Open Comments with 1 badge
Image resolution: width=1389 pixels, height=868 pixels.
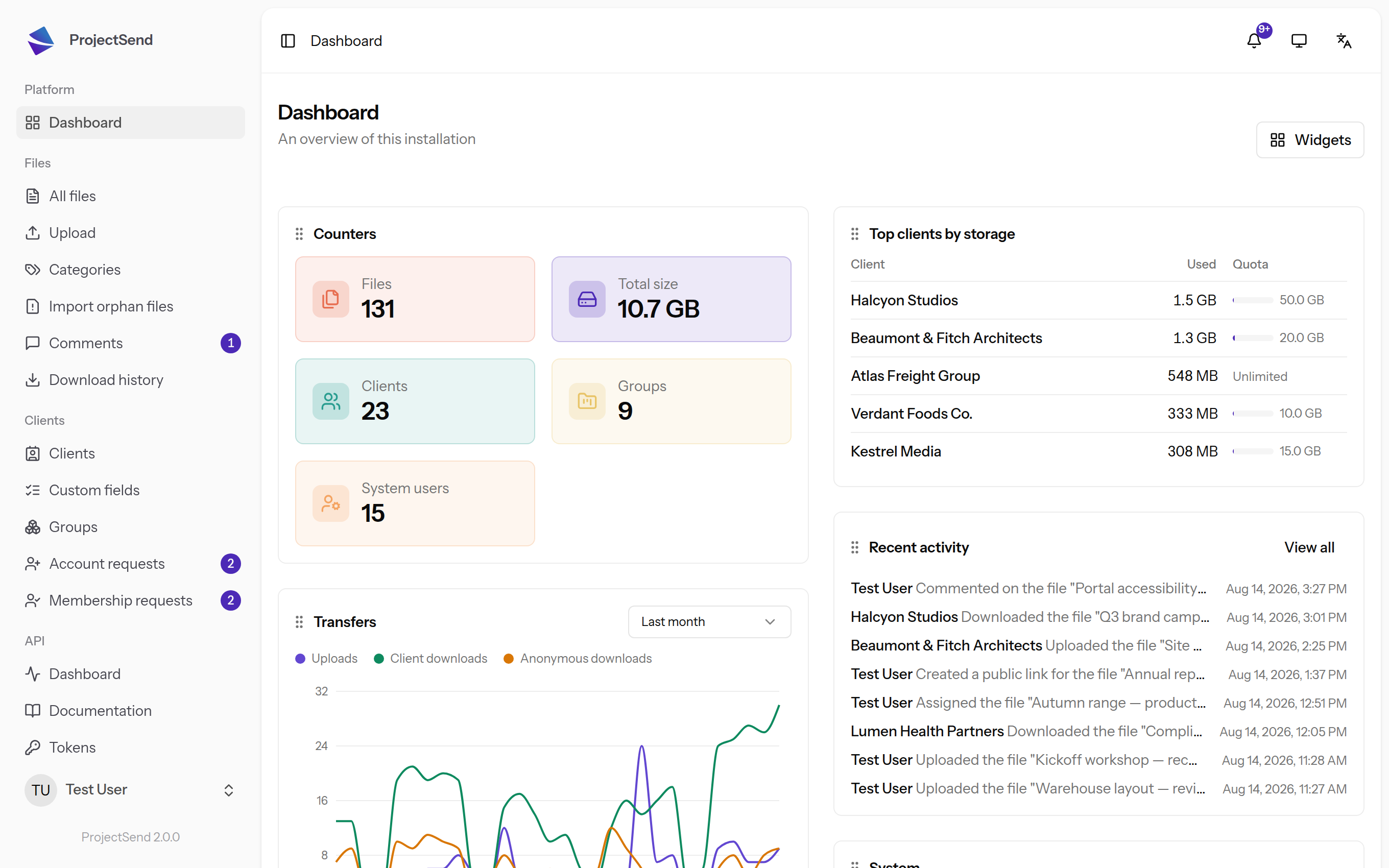tap(131, 343)
